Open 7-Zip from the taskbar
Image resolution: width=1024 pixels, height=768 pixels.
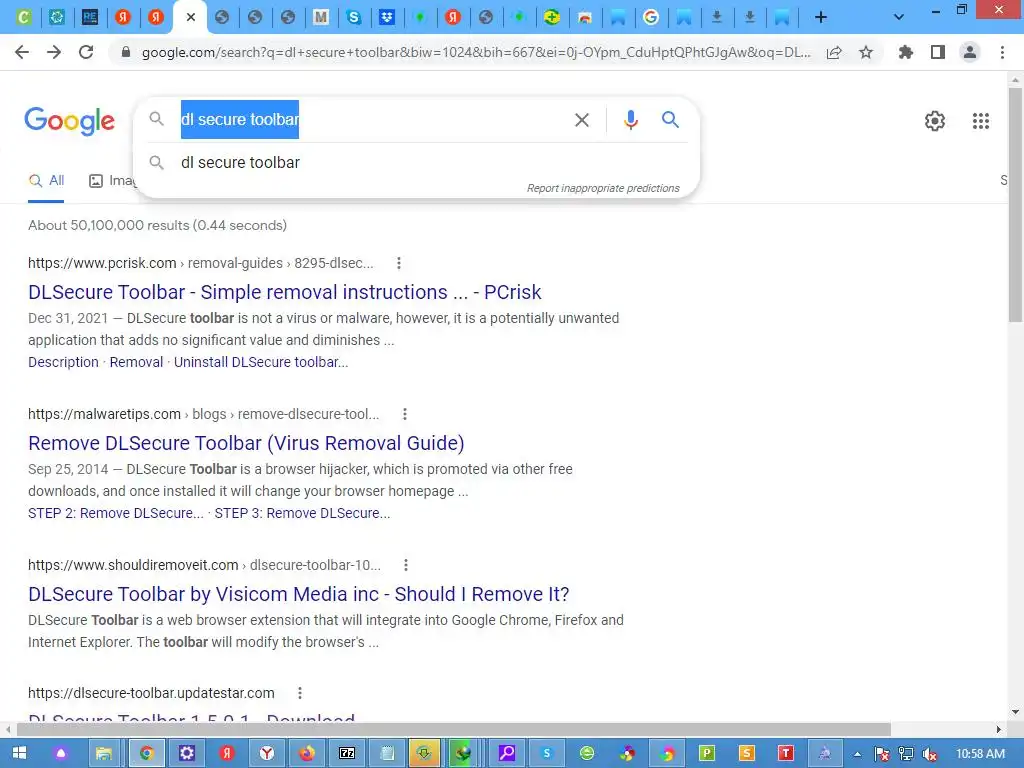coord(347,754)
